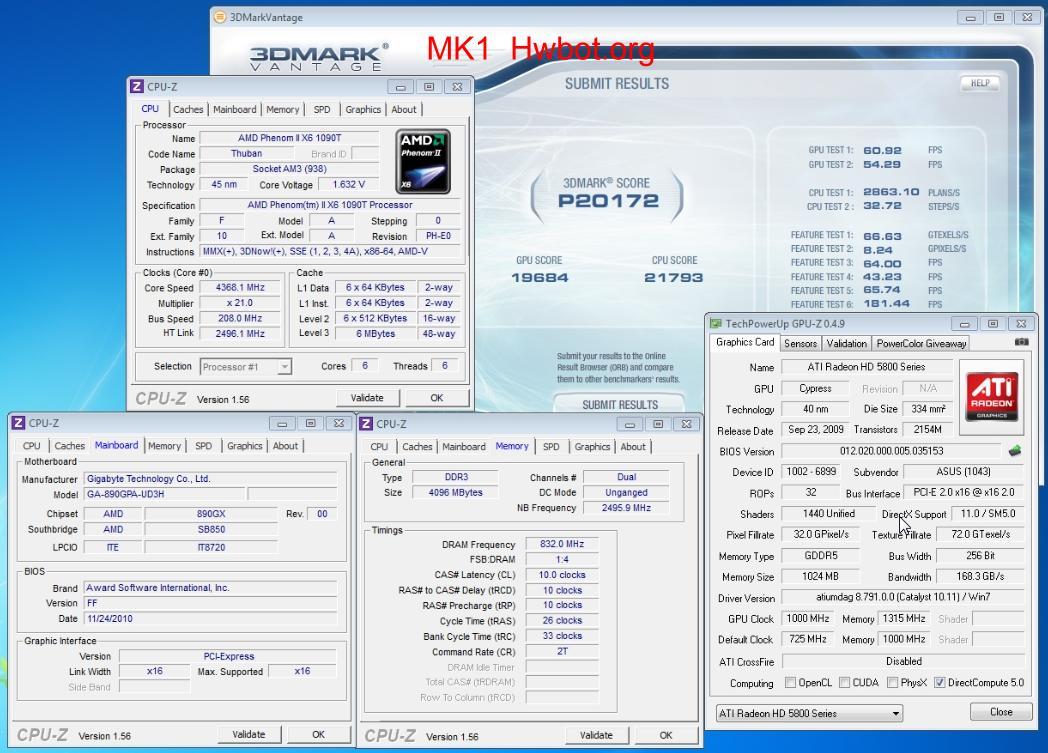Open CPU tab in Mainboard CPU-Z window
This screenshot has height=753, width=1048.
(x=31, y=446)
